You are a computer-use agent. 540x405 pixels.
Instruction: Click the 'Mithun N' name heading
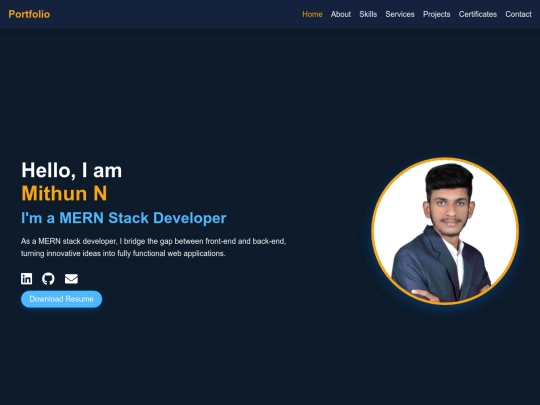click(x=64, y=193)
